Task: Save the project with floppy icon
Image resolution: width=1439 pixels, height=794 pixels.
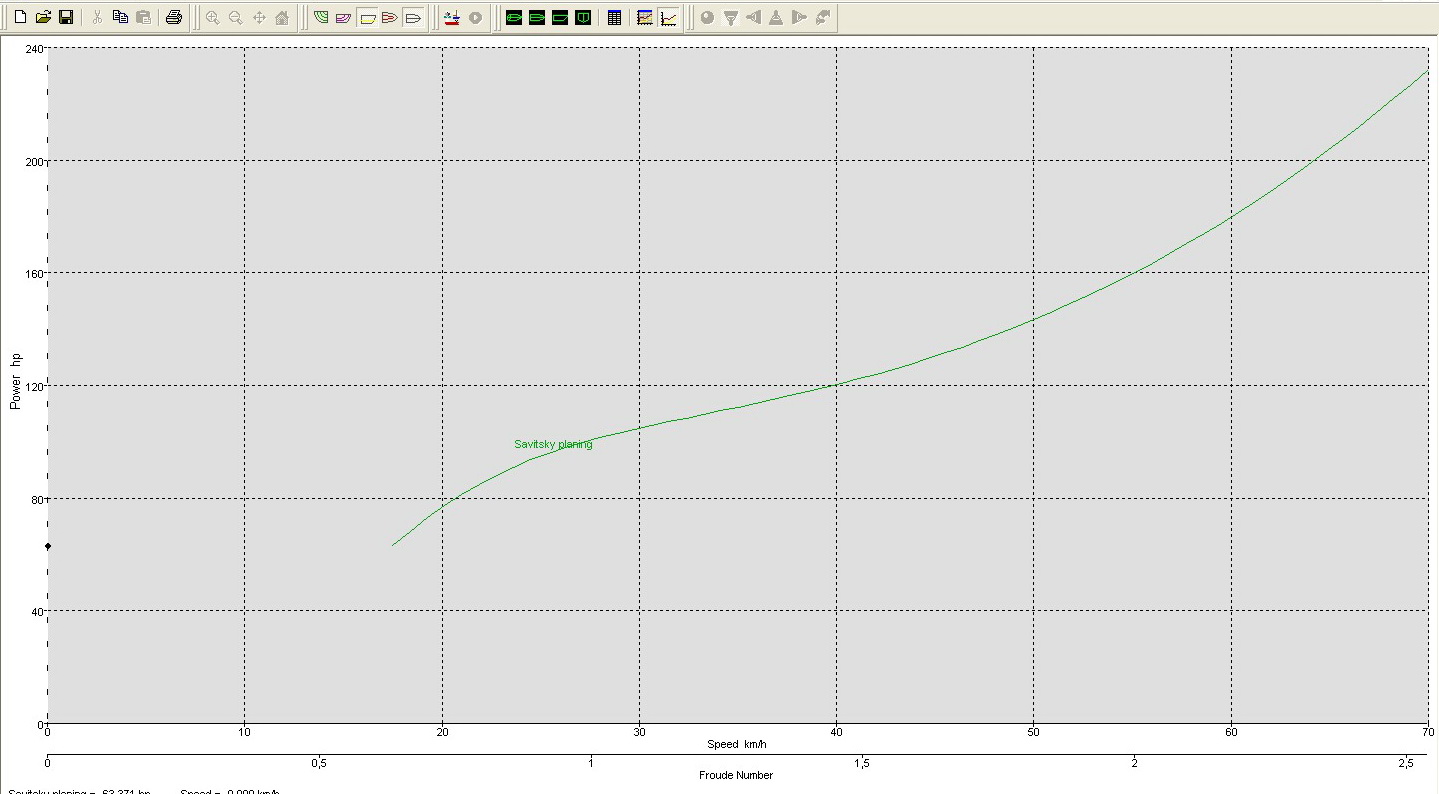Action: pos(66,17)
